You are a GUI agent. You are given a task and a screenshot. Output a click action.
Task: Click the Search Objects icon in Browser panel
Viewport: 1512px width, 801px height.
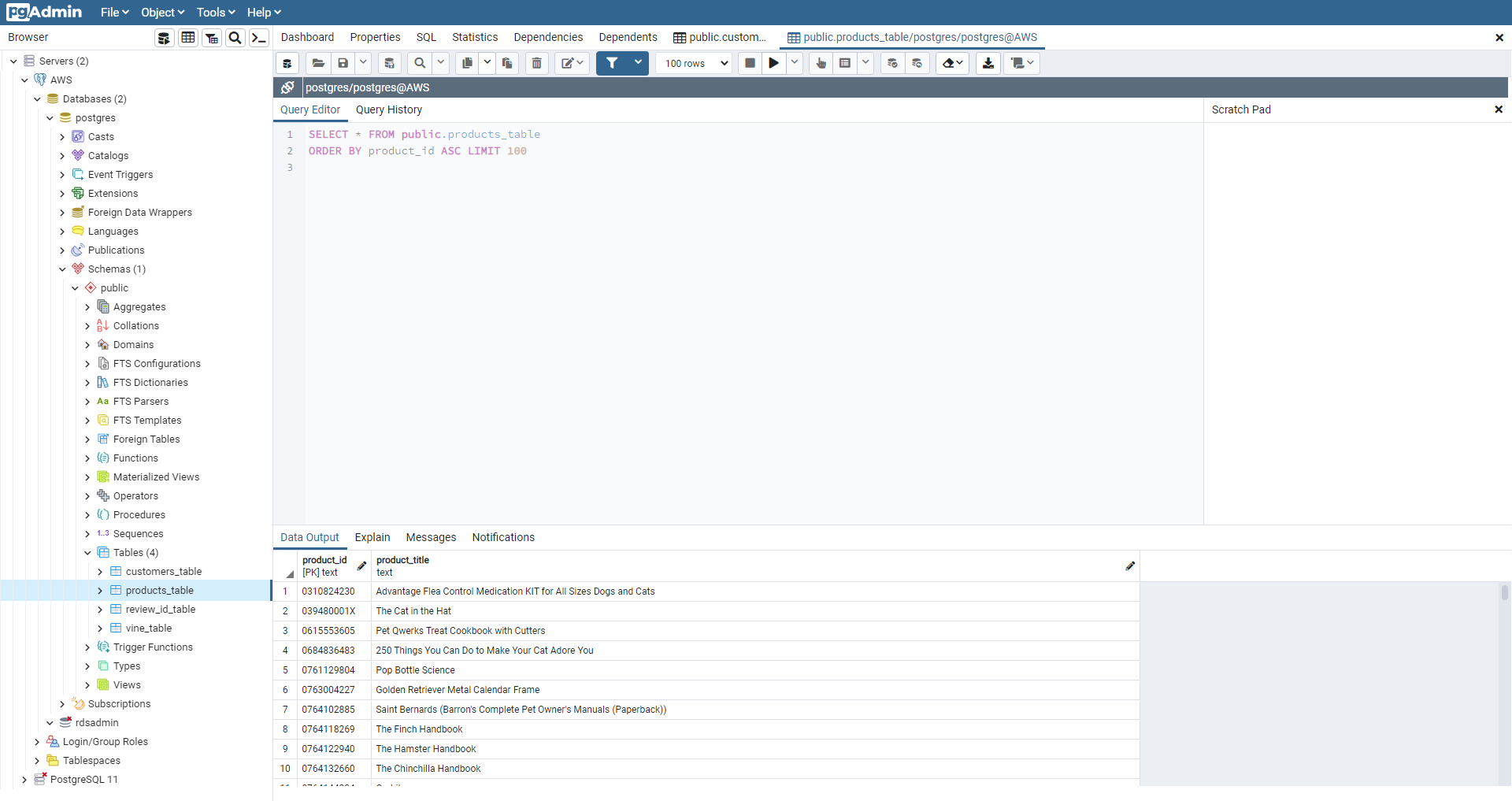click(x=235, y=38)
